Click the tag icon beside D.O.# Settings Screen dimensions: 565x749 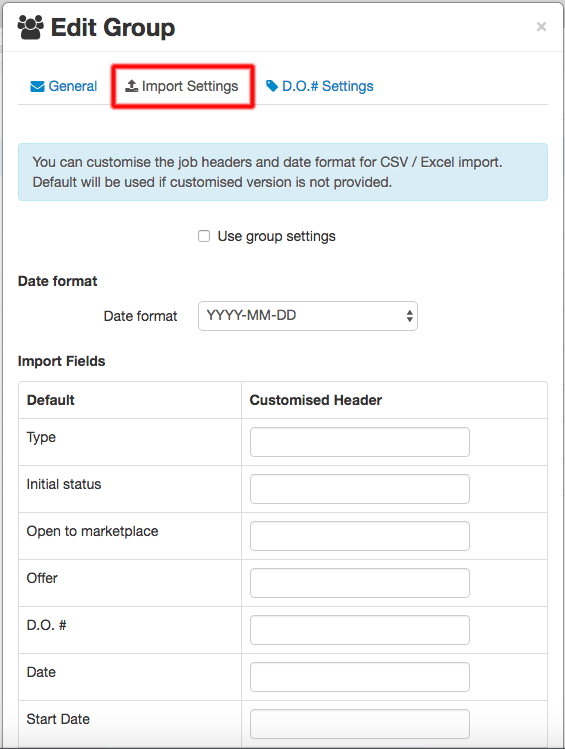coord(272,86)
